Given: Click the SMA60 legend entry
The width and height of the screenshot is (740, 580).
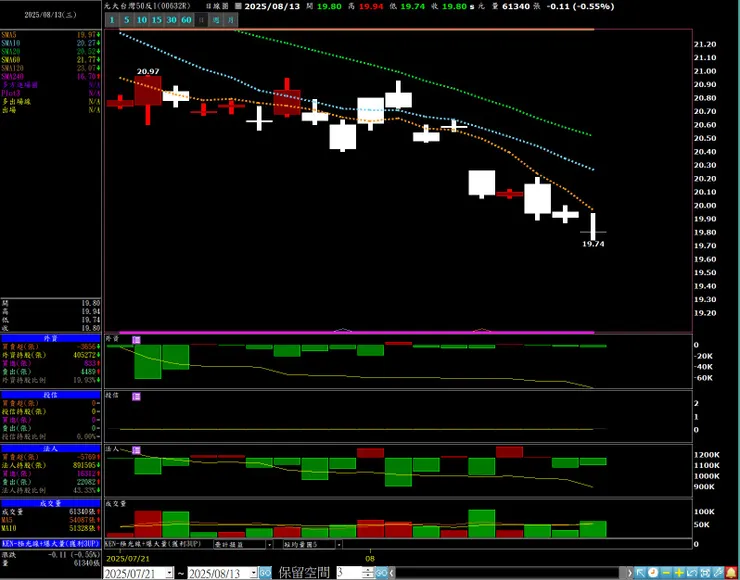Looking at the screenshot, I should coord(50,59).
